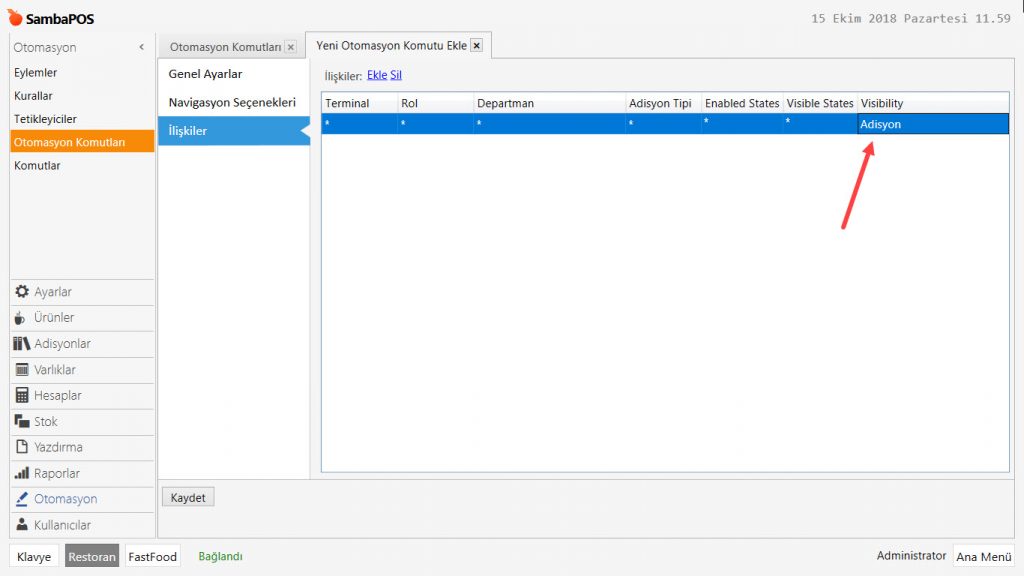Close the Otomasyon Komutları tab

[x=290, y=47]
